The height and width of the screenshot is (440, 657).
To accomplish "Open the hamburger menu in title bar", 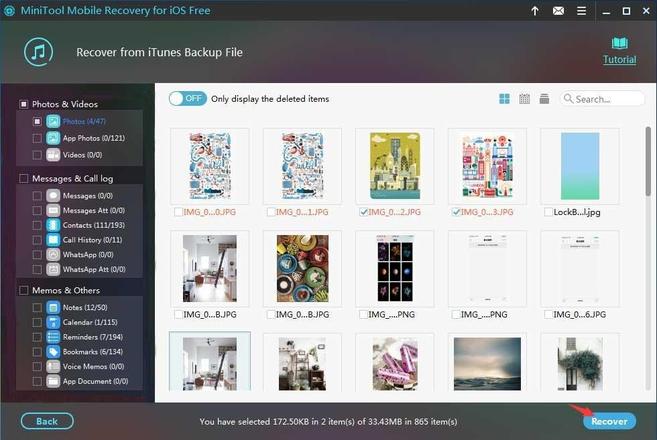I will (584, 12).
